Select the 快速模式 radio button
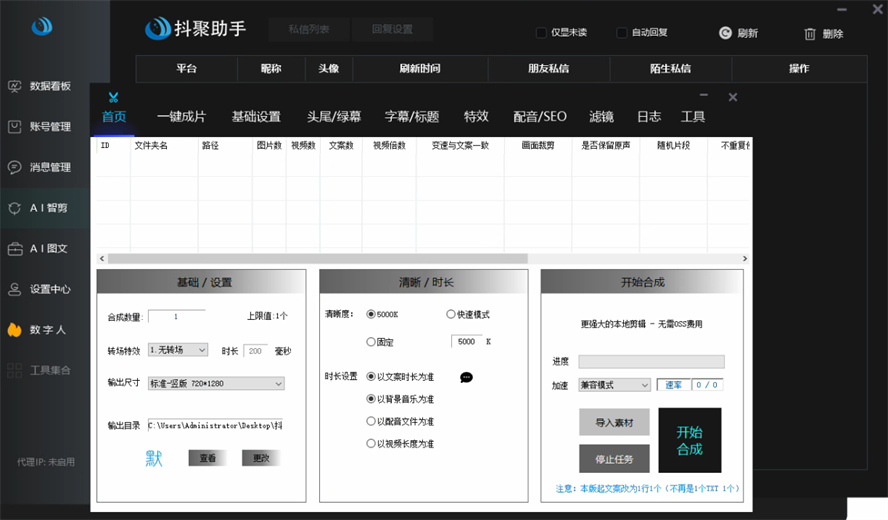Image resolution: width=888 pixels, height=520 pixels. 451,314
